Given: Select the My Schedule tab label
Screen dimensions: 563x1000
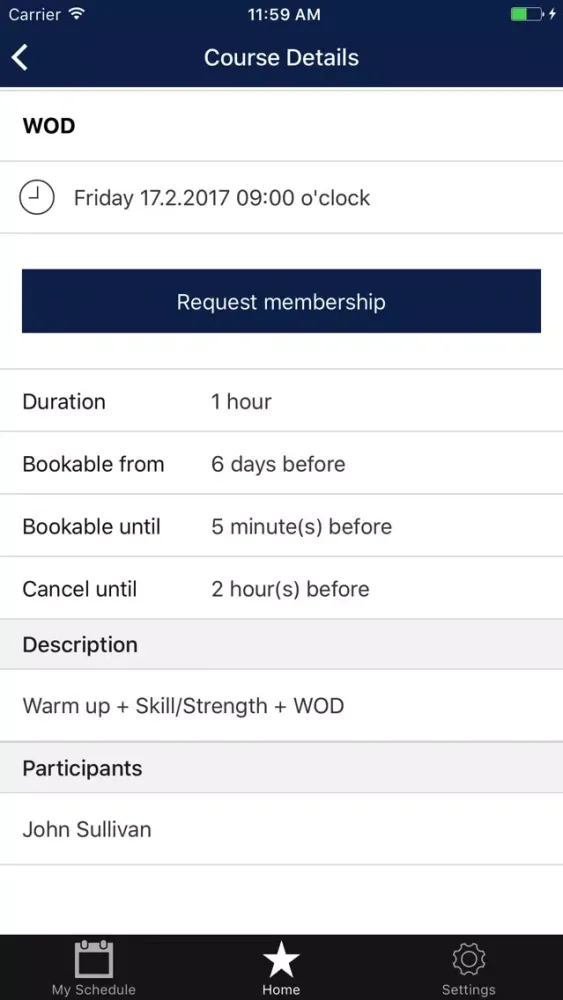Looking at the screenshot, I should pos(94,990).
